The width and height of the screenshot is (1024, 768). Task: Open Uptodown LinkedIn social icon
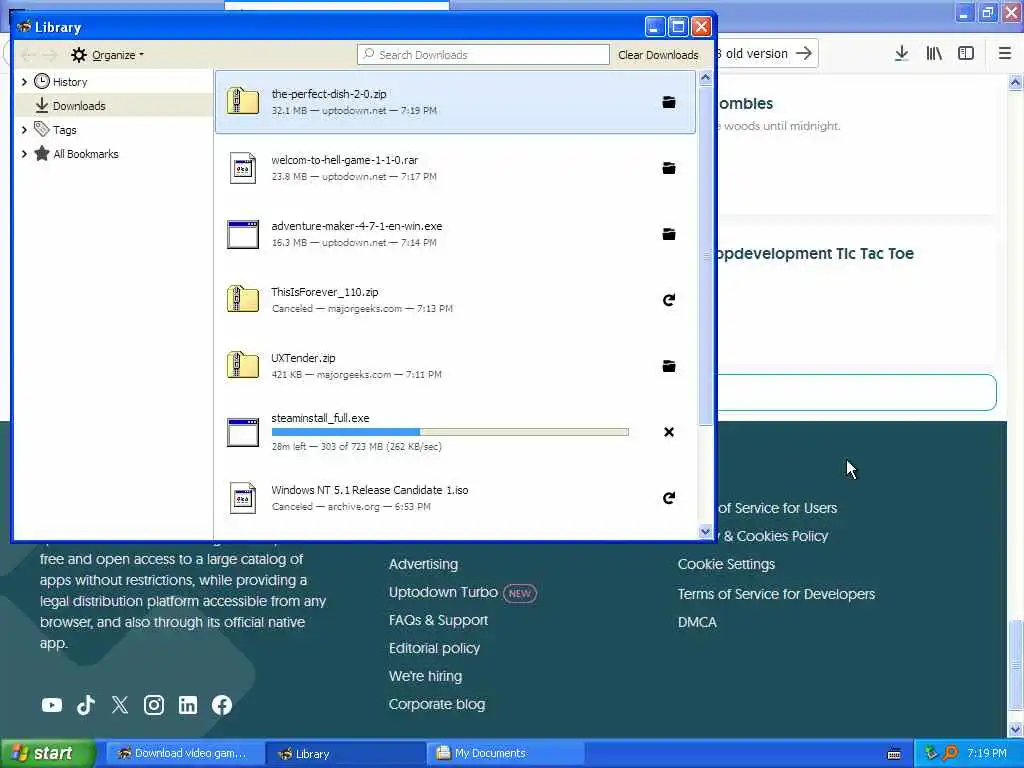(187, 705)
